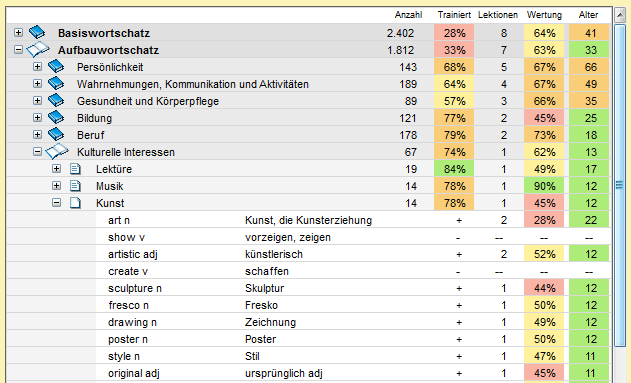
Task: Collapse the Kunst lesson node
Action: pos(56,202)
